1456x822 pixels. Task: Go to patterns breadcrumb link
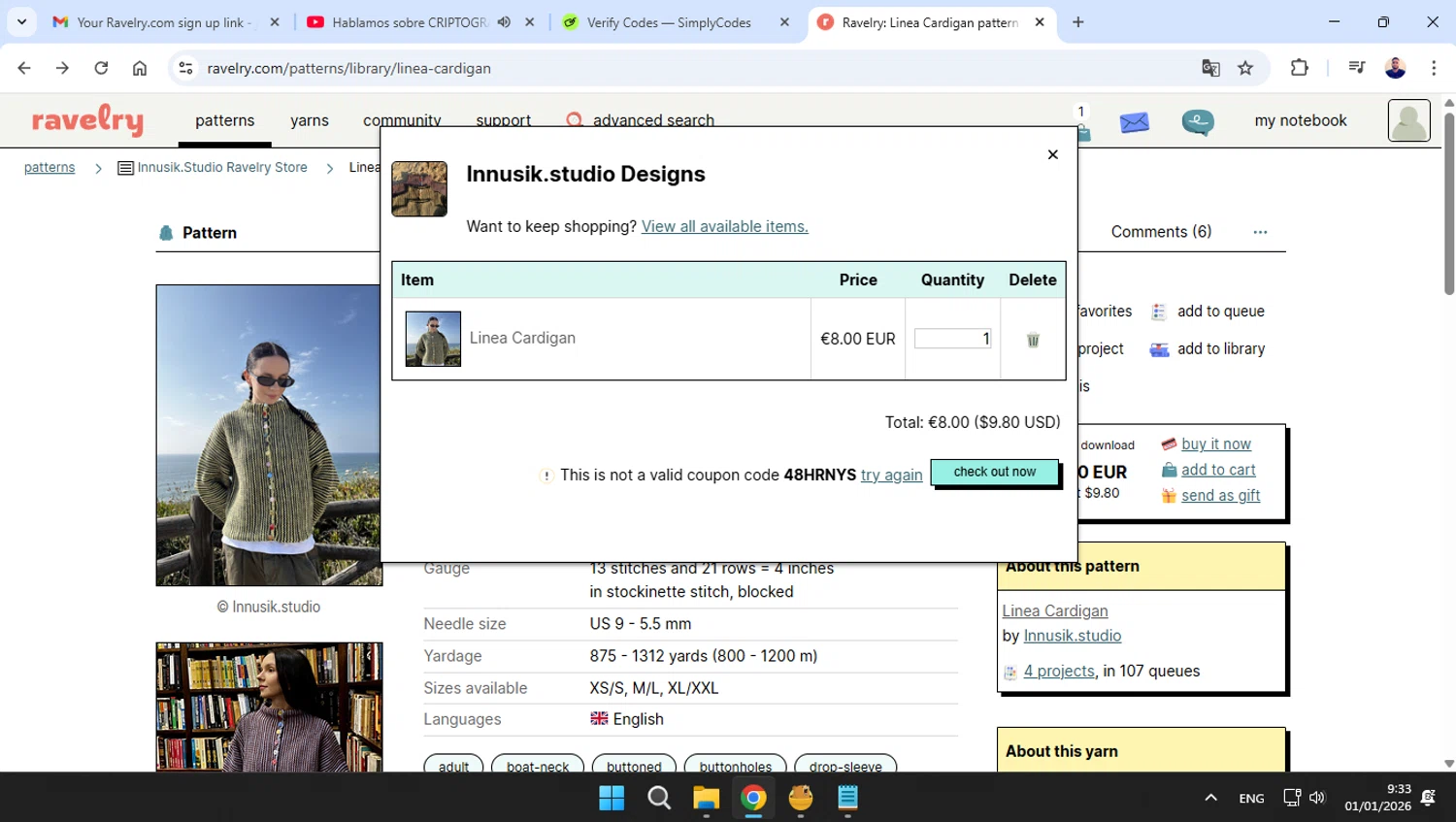(x=50, y=167)
